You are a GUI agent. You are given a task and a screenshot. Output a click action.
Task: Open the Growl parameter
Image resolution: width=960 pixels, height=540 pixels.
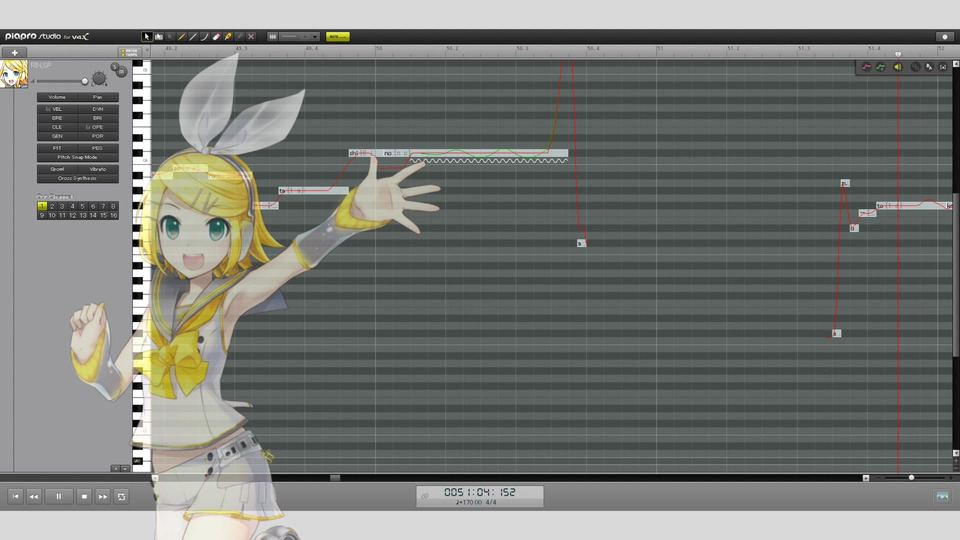tap(57, 169)
